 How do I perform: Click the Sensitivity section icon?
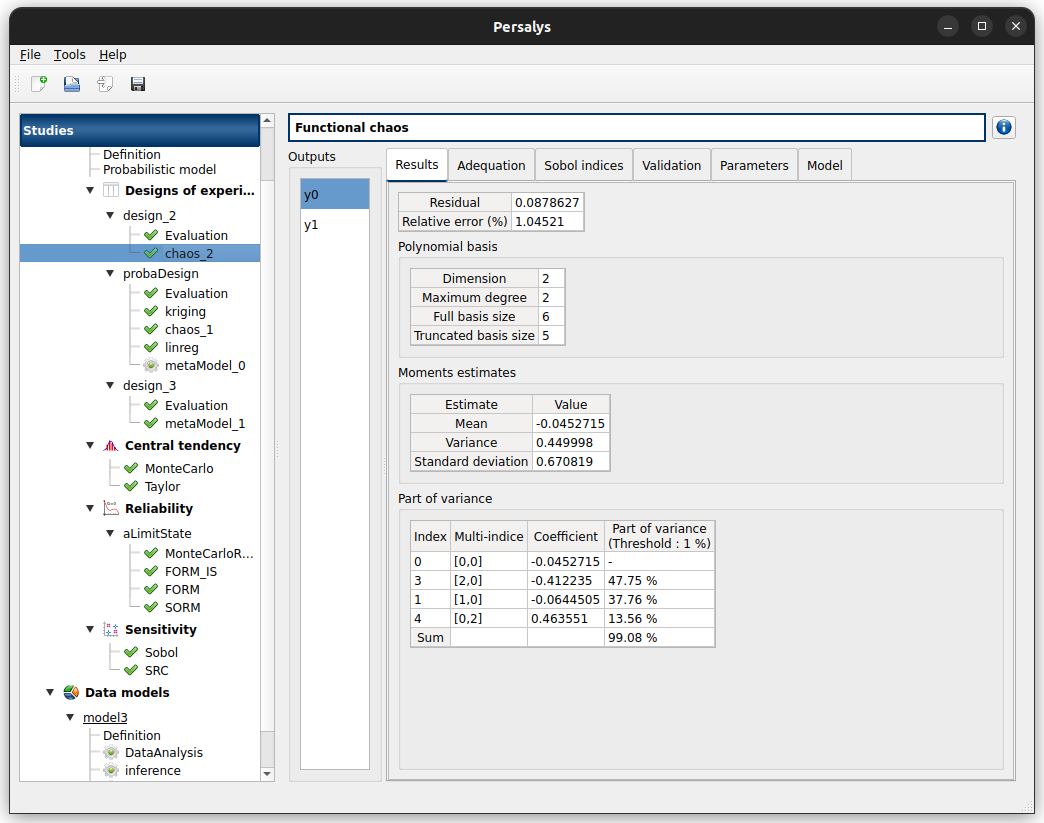pos(111,630)
